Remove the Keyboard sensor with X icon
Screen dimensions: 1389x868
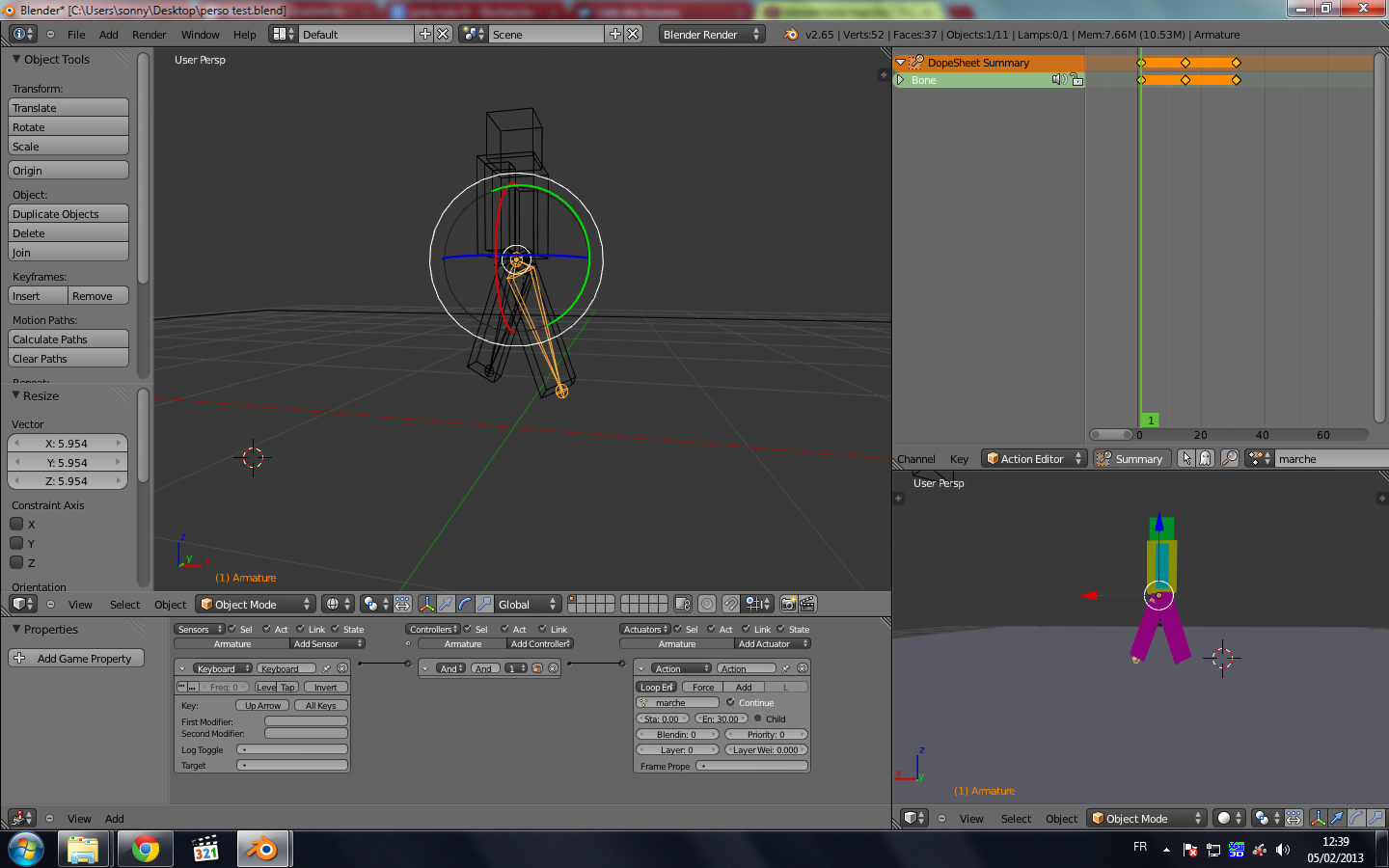point(341,668)
